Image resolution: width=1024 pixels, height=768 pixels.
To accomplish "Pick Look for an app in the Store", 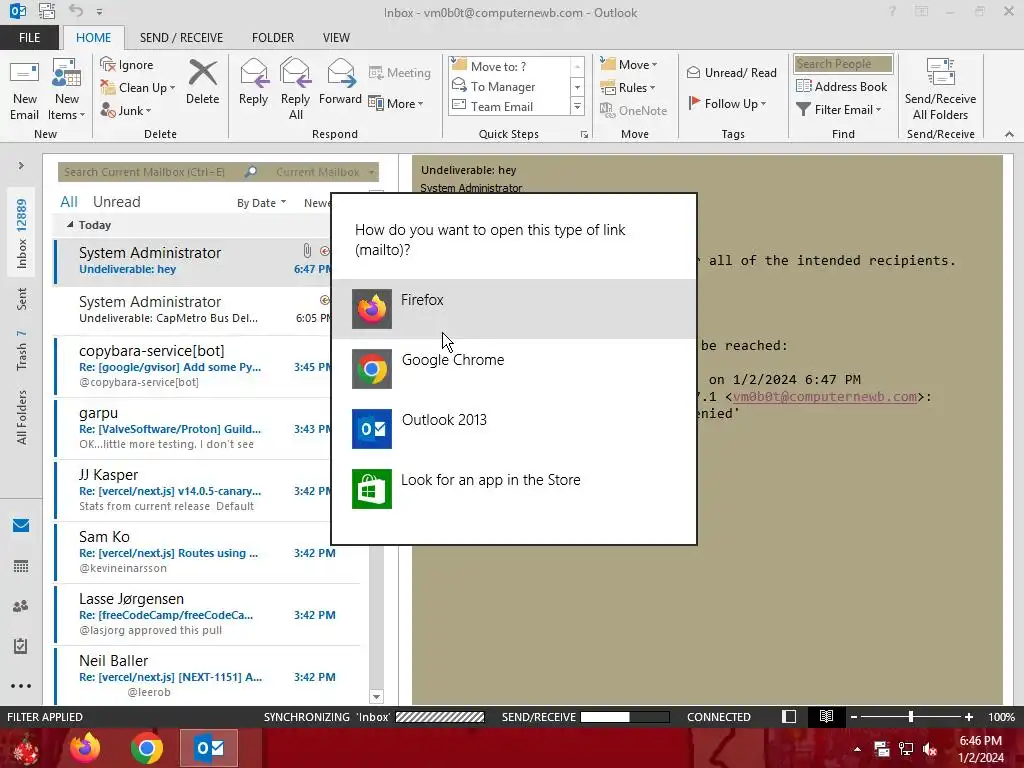I will pyautogui.click(x=514, y=489).
